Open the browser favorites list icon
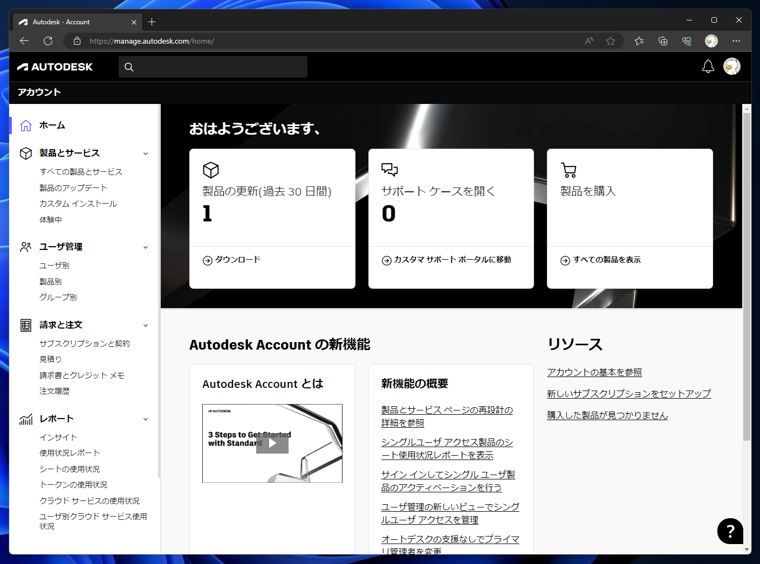 (x=639, y=41)
